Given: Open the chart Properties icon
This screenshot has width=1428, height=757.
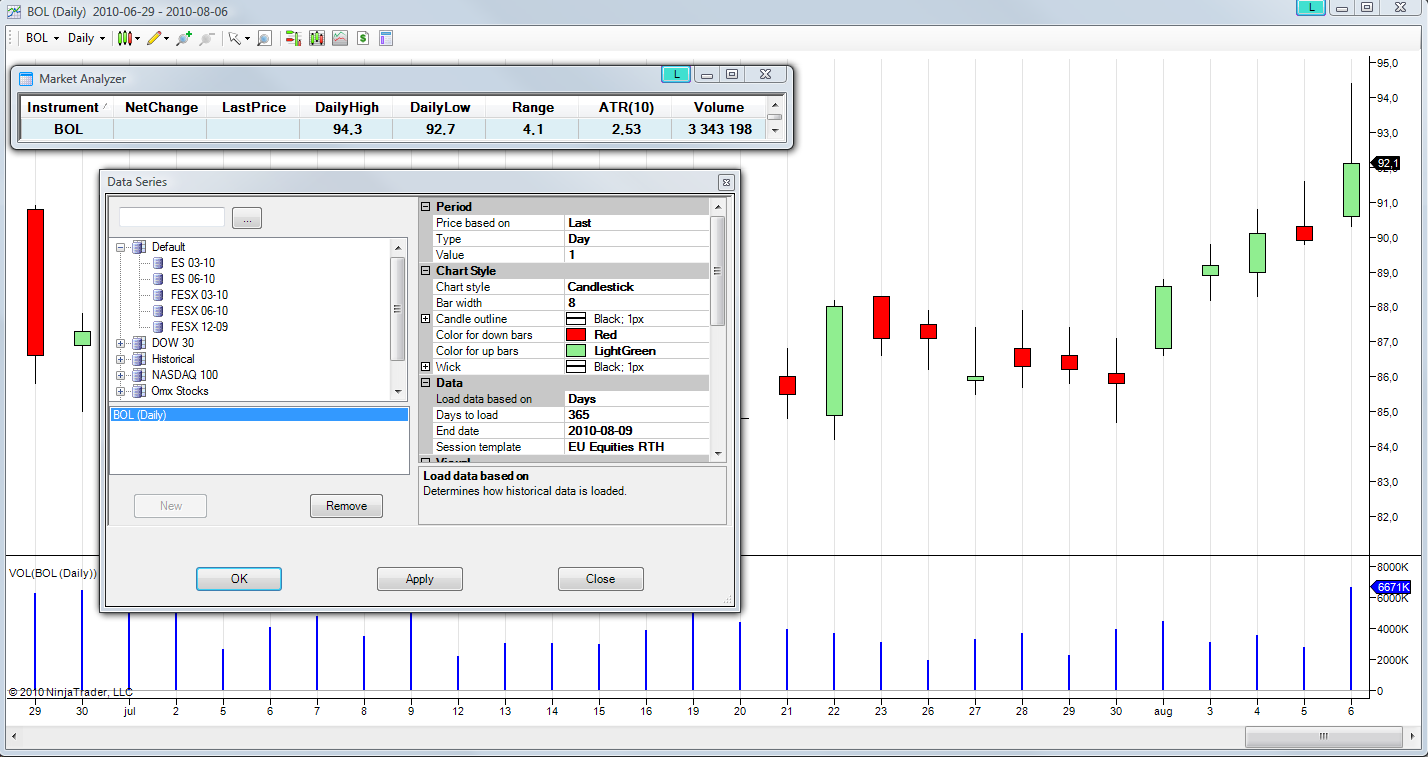Looking at the screenshot, I should [x=386, y=38].
